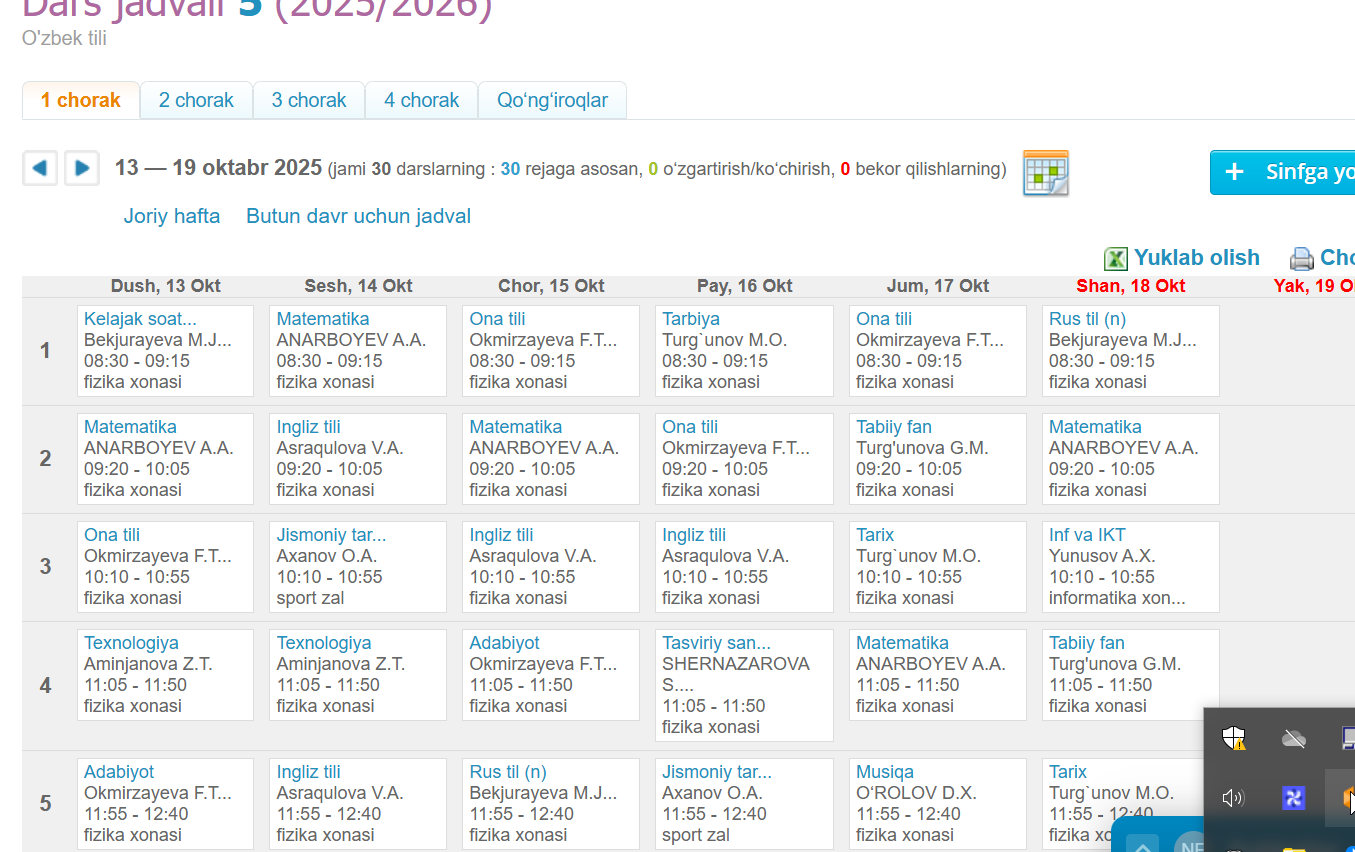Open Ona tili lesson on Monday, third period
This screenshot has width=1355, height=852.
[x=112, y=535]
